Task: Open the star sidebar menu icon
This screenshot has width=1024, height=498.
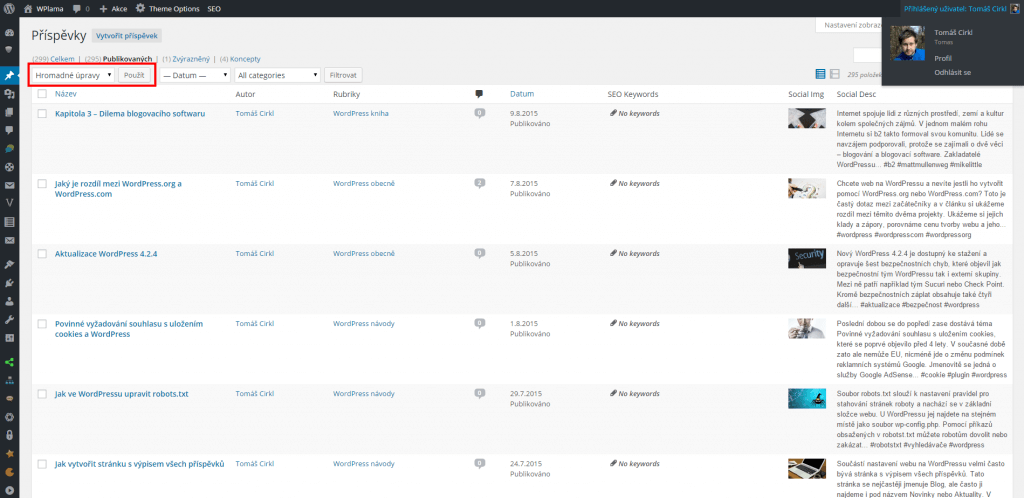Action: (x=9, y=452)
